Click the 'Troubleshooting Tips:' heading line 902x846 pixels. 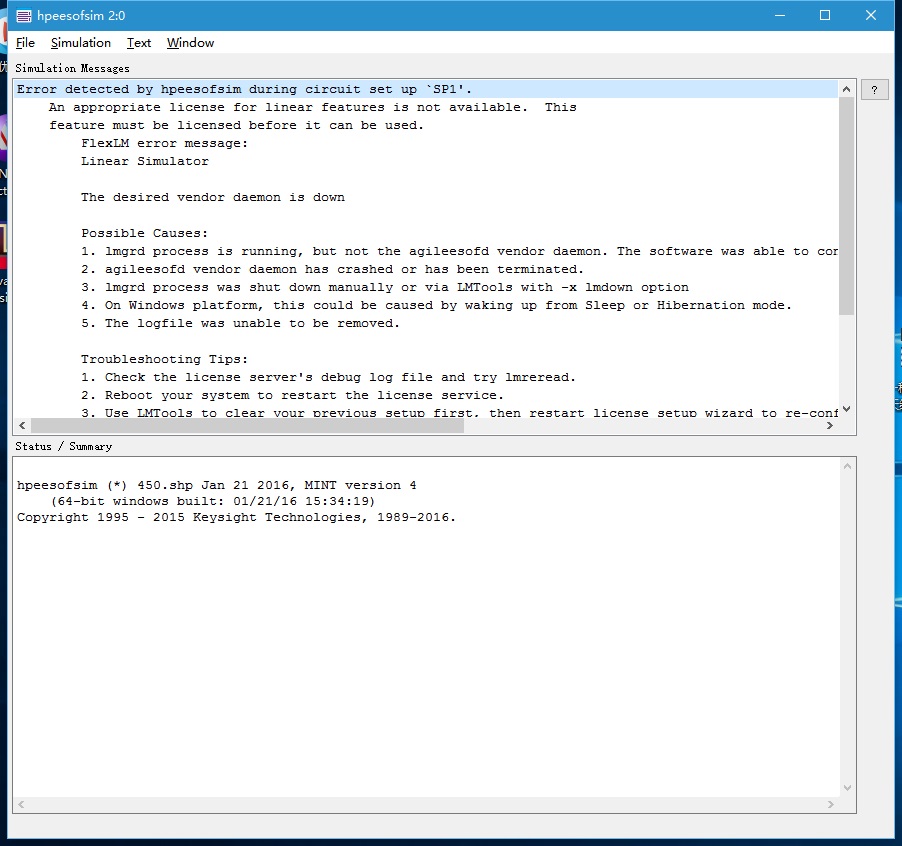tap(164, 359)
